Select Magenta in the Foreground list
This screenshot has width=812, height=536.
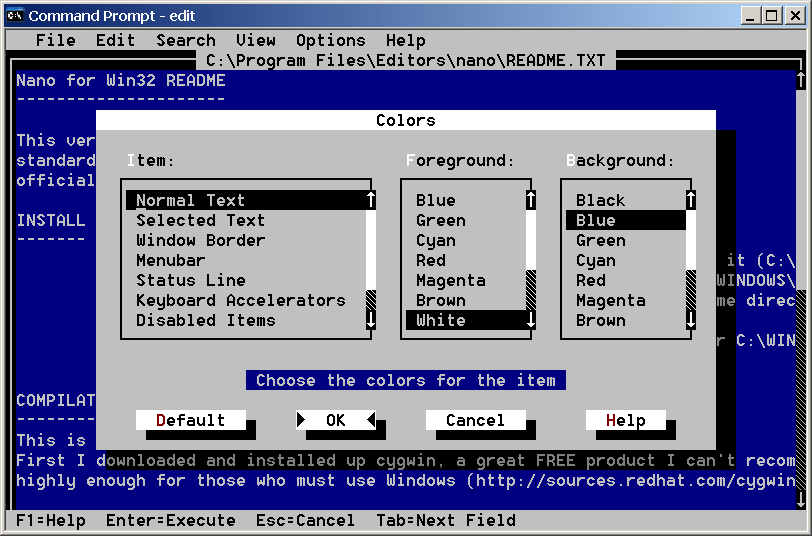coord(450,281)
